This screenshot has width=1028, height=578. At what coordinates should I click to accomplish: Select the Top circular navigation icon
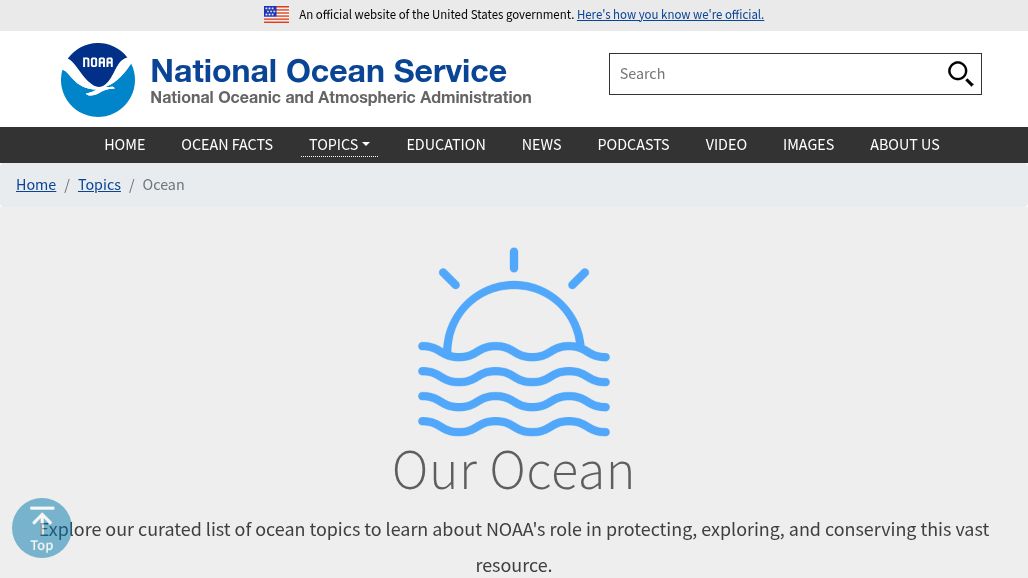42,528
